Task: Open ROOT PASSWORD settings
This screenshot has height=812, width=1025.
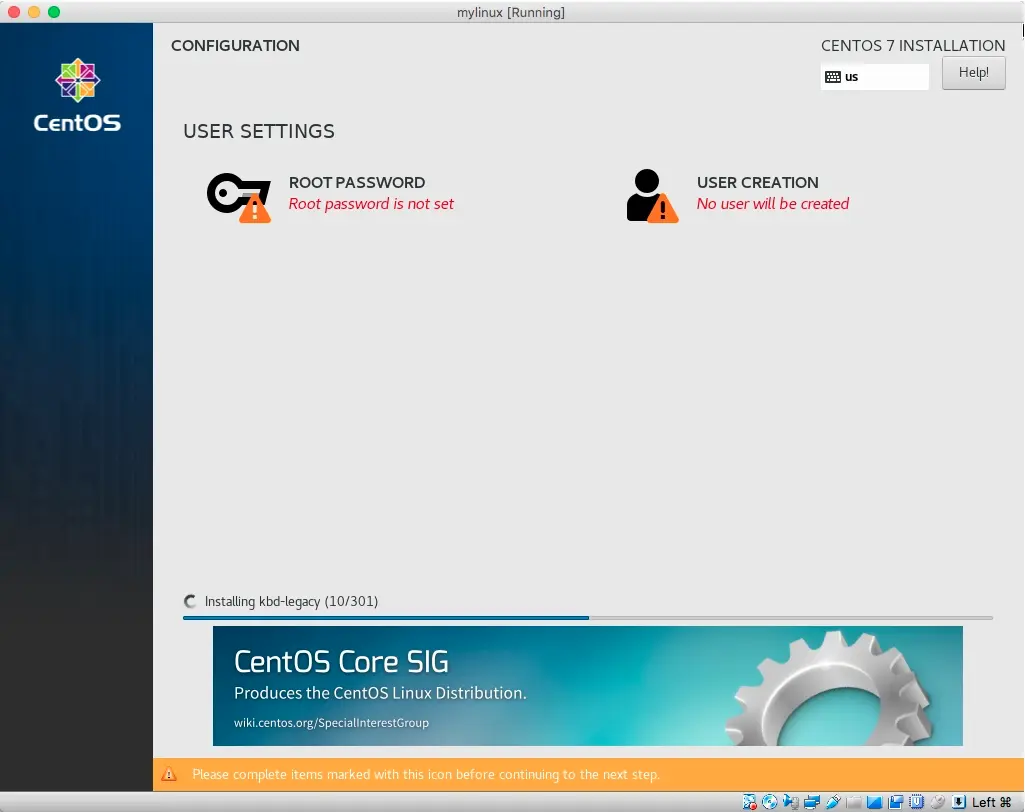Action: [x=357, y=182]
